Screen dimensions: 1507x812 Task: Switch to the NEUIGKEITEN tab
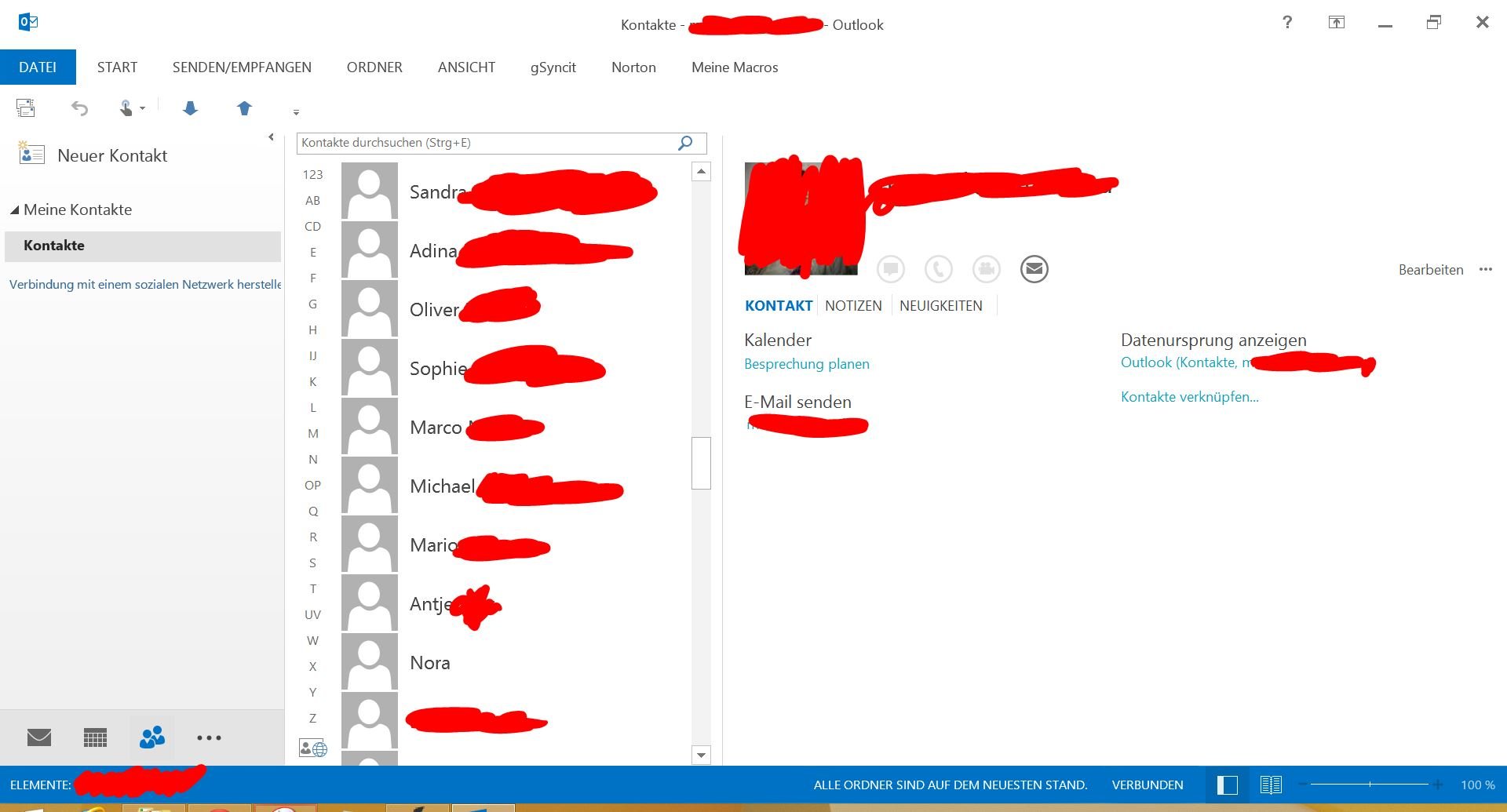[x=941, y=306]
